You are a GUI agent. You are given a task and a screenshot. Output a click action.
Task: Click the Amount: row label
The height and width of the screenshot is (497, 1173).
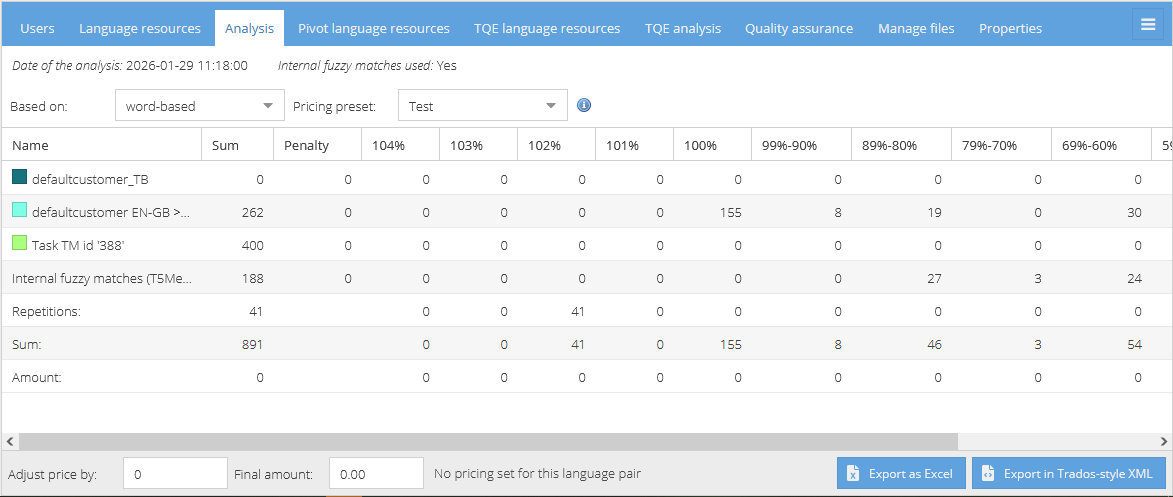click(37, 377)
